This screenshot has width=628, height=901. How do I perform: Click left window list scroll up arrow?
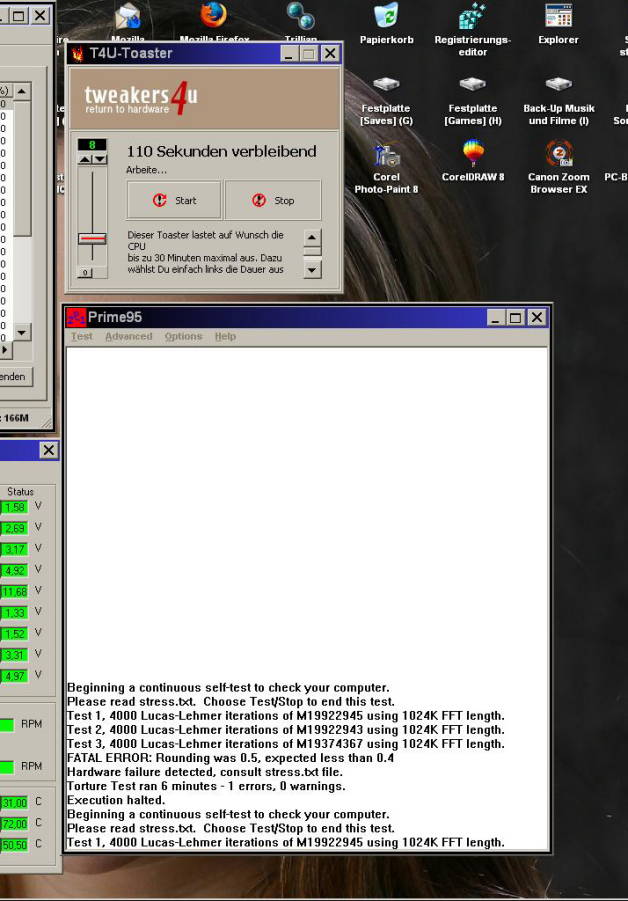22,92
